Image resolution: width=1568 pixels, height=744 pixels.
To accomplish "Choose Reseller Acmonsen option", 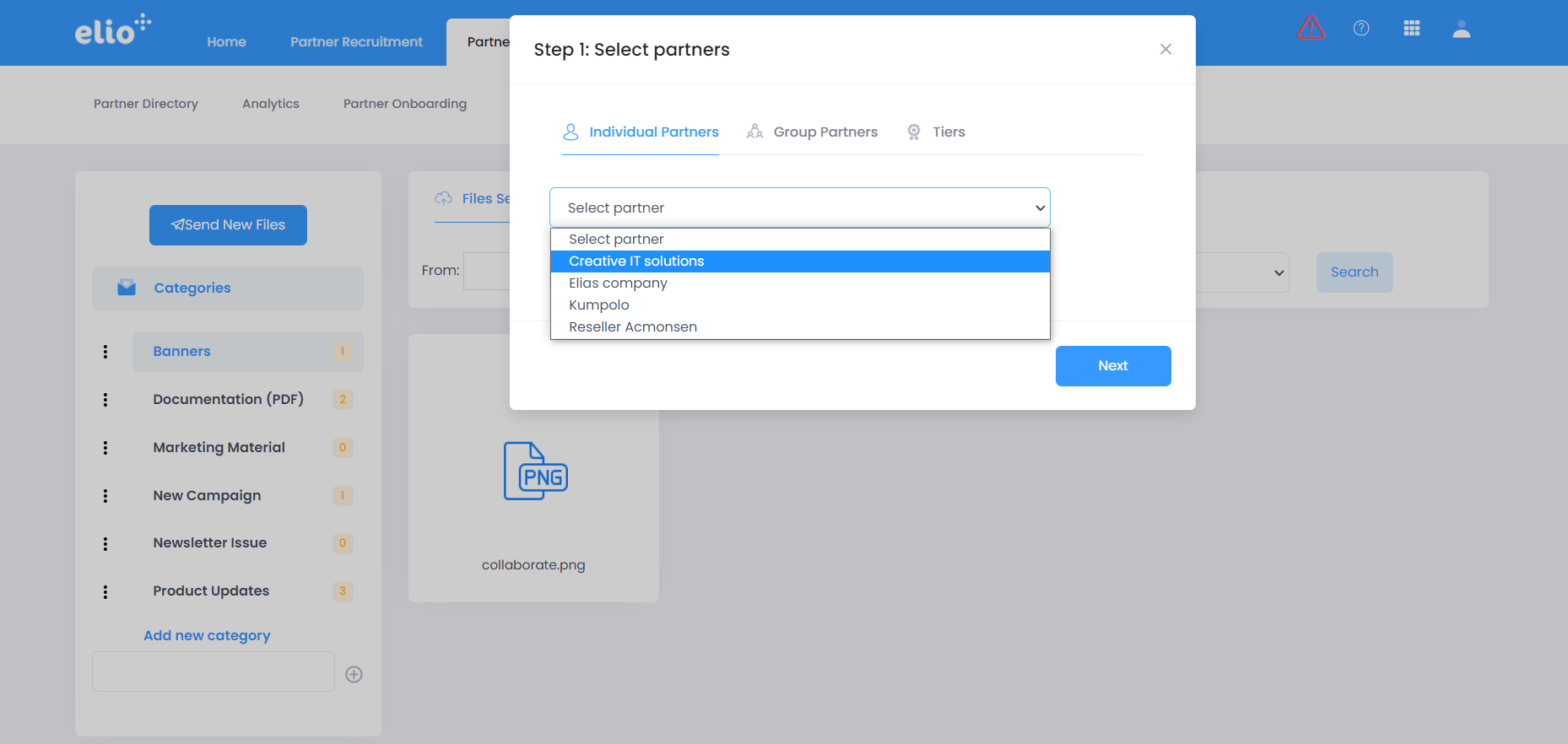I will coord(800,327).
